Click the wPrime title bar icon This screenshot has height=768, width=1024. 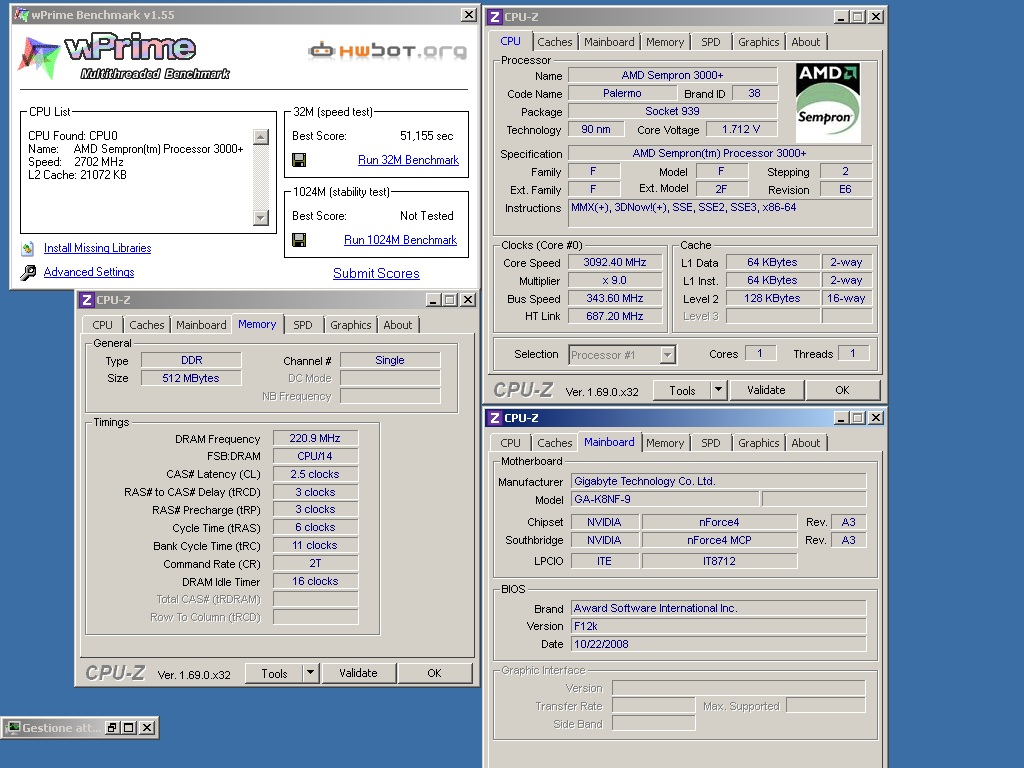[22, 14]
